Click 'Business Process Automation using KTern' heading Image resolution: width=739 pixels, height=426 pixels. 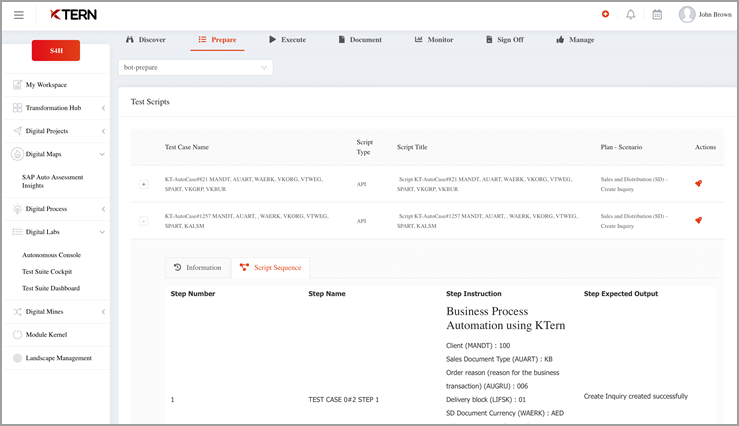click(506, 318)
